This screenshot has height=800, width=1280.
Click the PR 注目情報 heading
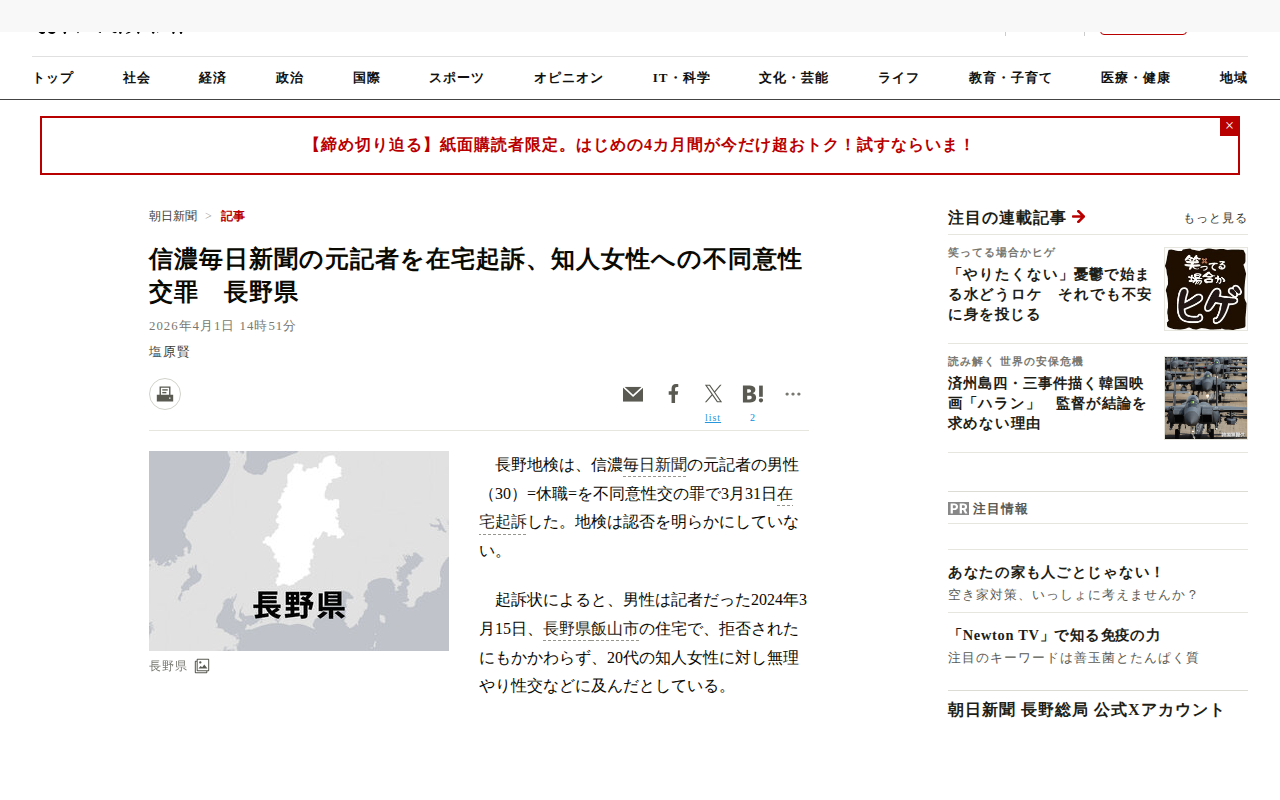988,508
